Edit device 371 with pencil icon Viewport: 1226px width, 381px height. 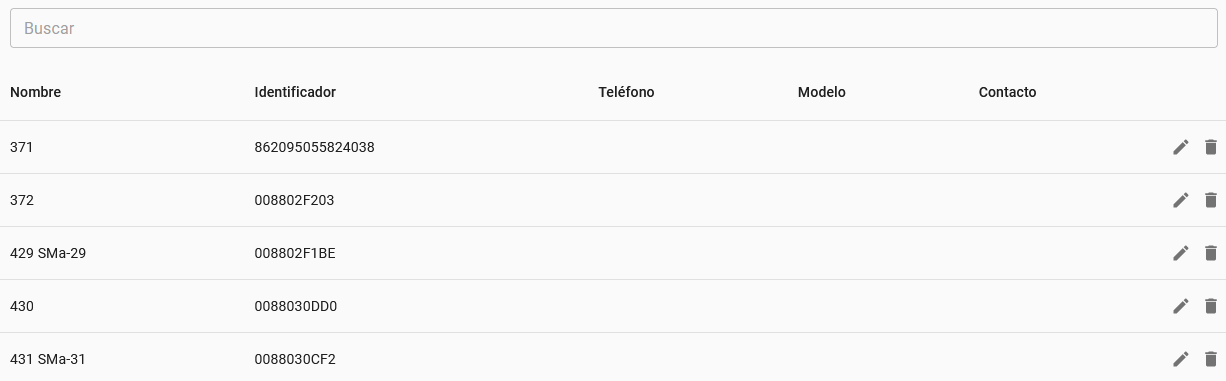(x=1181, y=147)
